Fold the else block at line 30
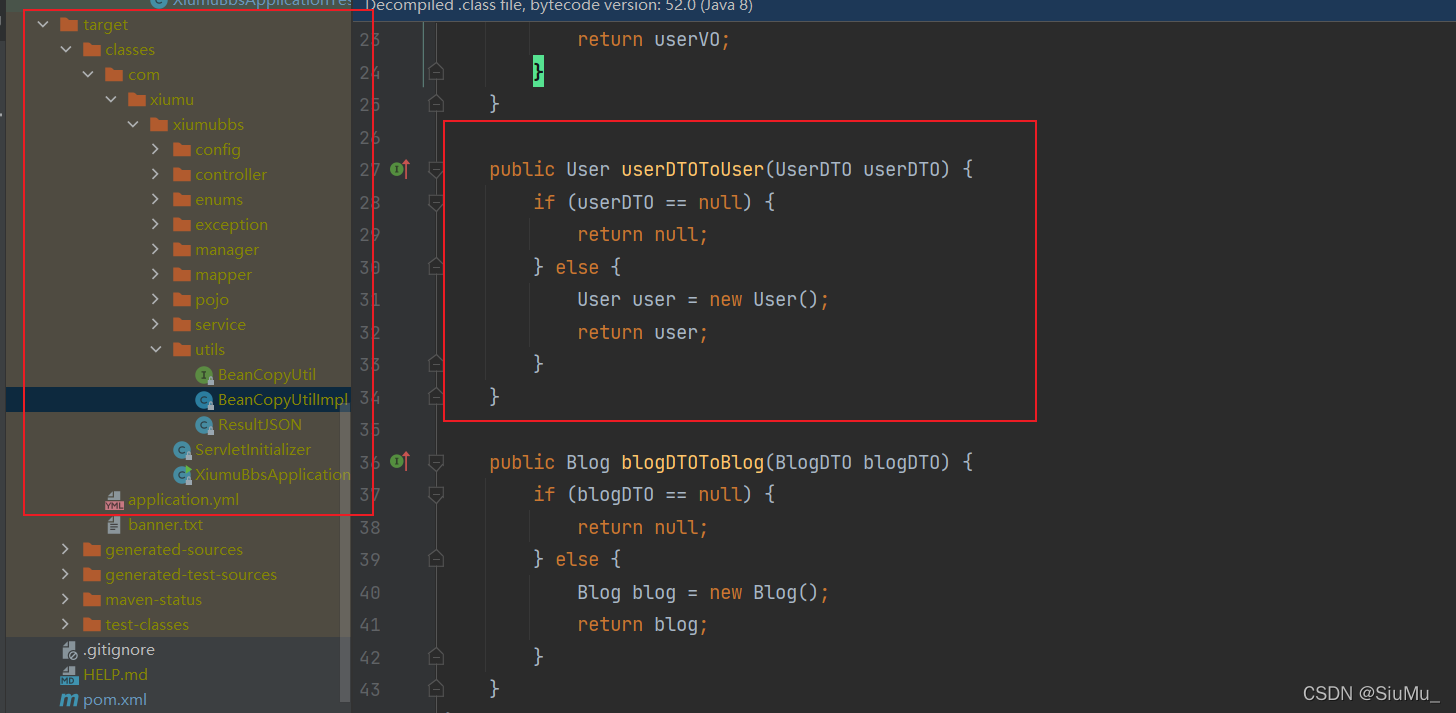The width and height of the screenshot is (1456, 713). (x=436, y=267)
